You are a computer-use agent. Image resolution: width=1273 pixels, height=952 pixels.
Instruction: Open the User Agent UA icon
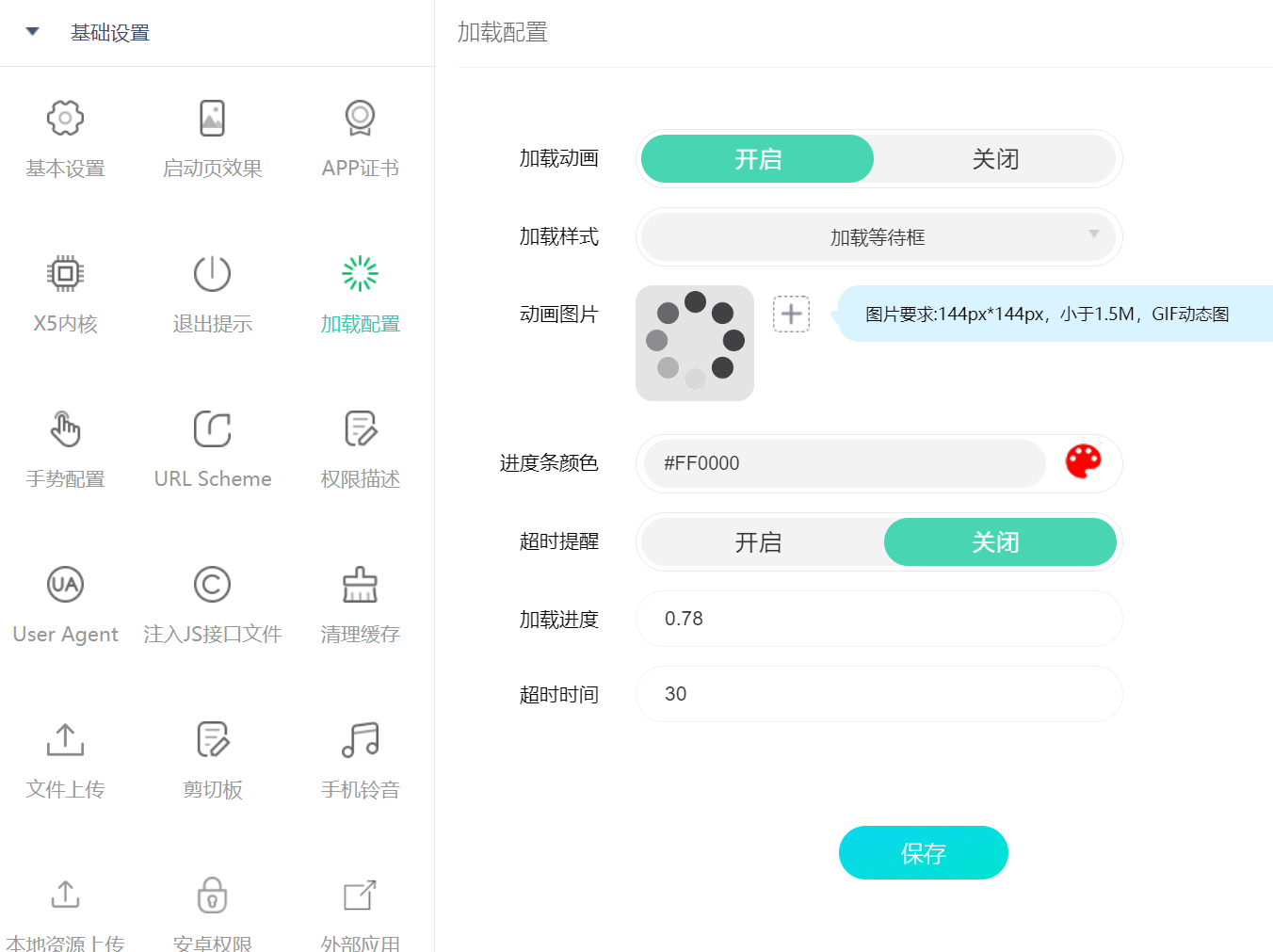pyautogui.click(x=65, y=584)
